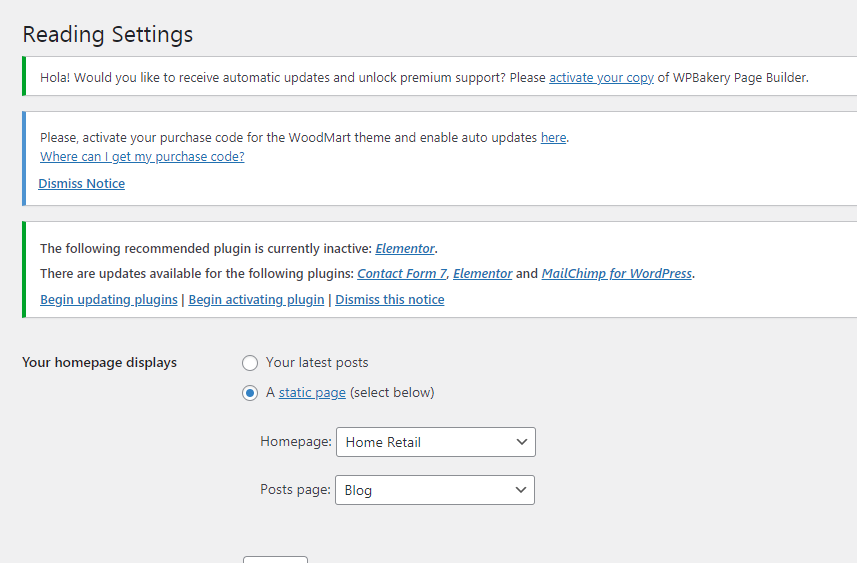
Task: Click the 'Homepage:' field label
Action: coord(295,442)
